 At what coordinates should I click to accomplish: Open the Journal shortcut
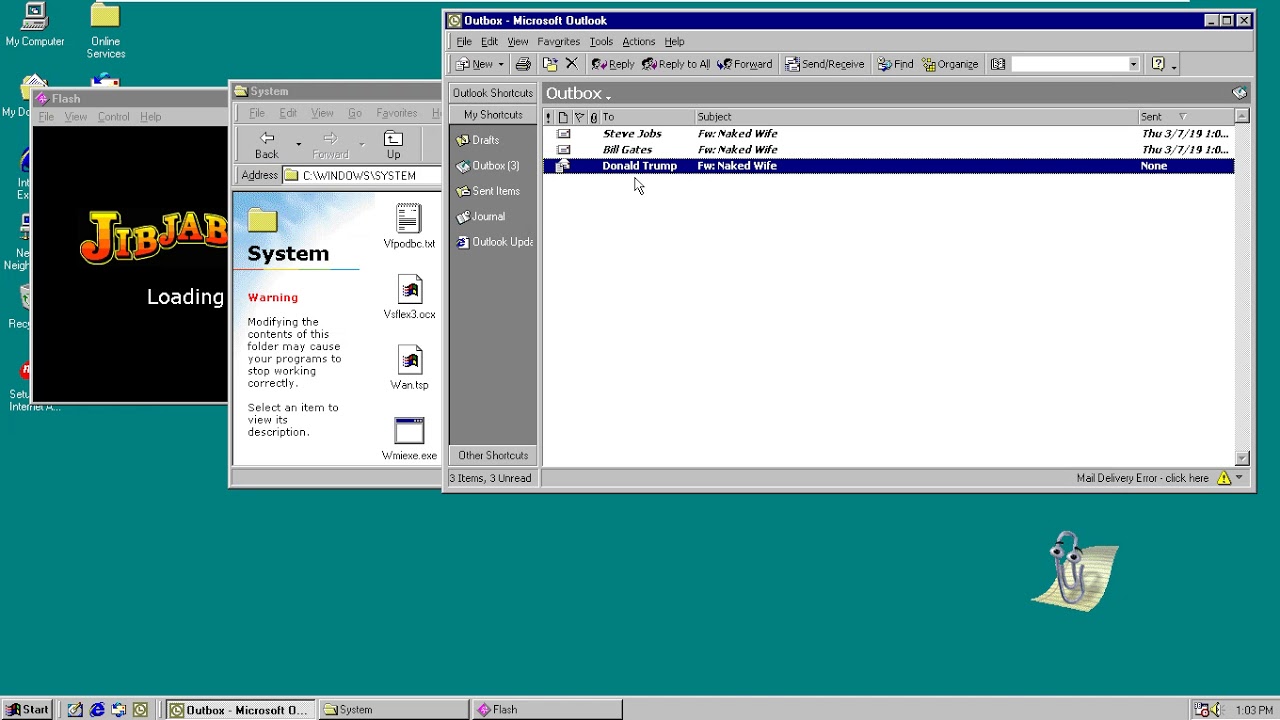click(x=481, y=216)
